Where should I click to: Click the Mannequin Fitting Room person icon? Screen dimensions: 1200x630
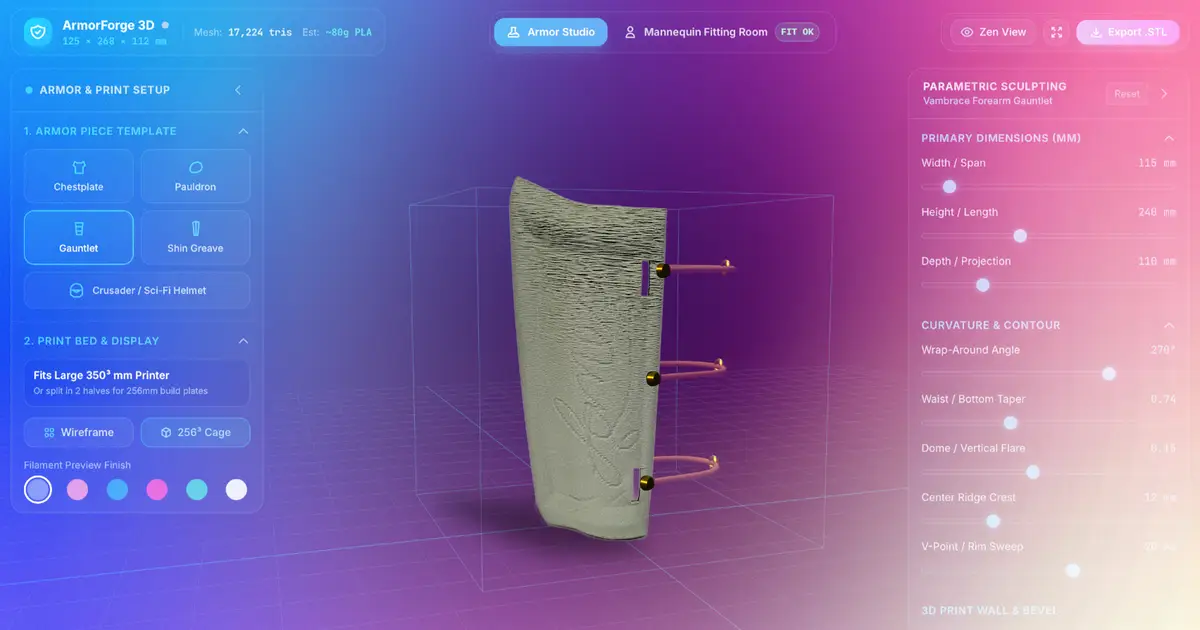(630, 32)
